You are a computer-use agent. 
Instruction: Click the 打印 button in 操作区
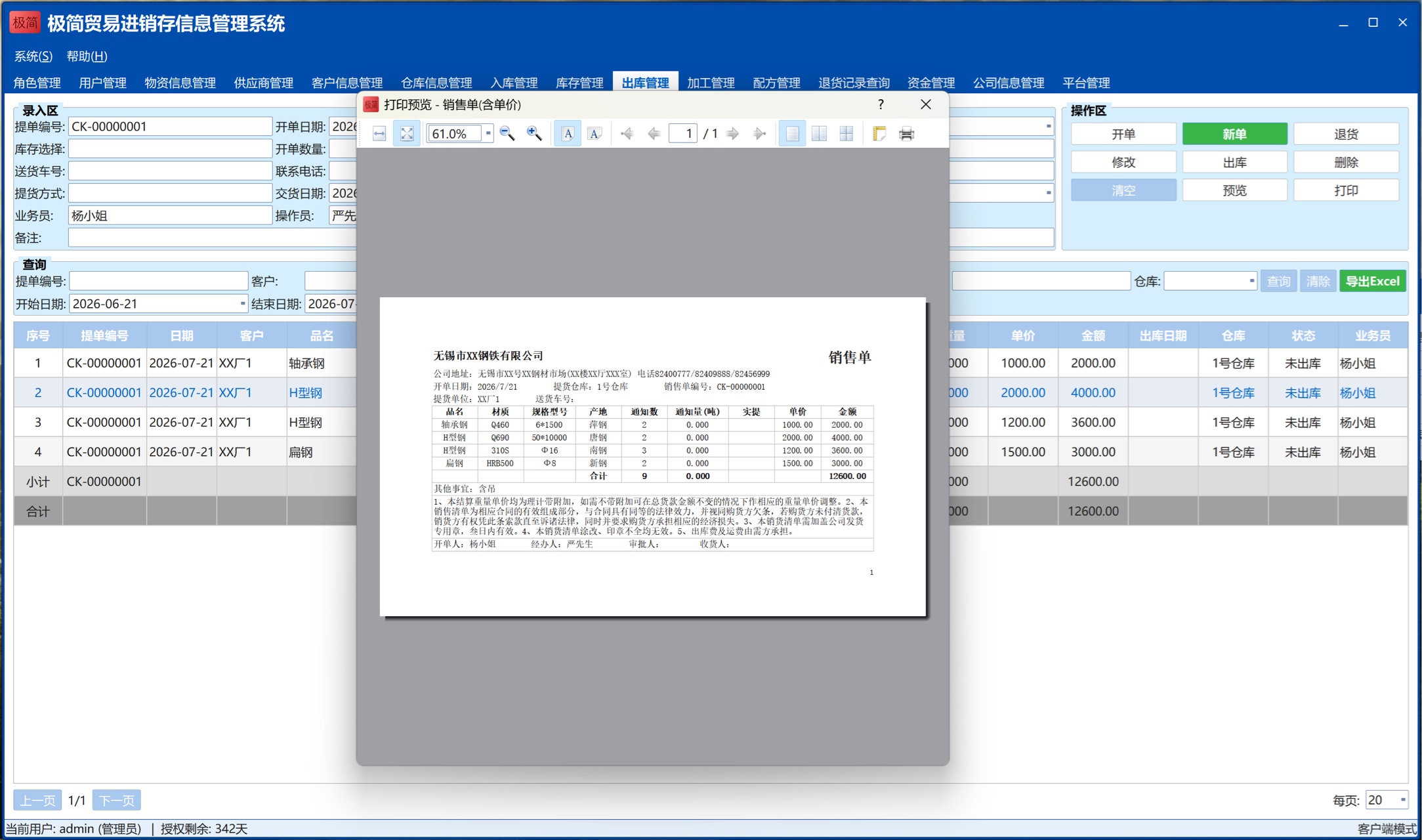tap(1347, 190)
